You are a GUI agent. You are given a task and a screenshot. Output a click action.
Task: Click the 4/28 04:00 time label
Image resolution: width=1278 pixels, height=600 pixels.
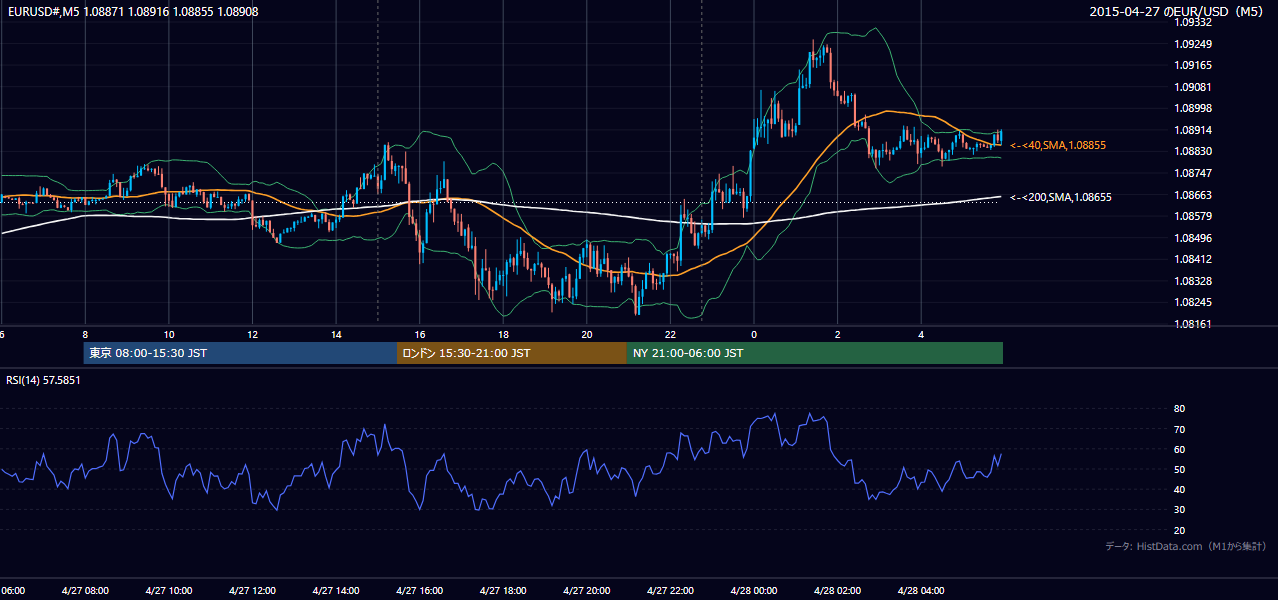pyautogui.click(x=921, y=591)
